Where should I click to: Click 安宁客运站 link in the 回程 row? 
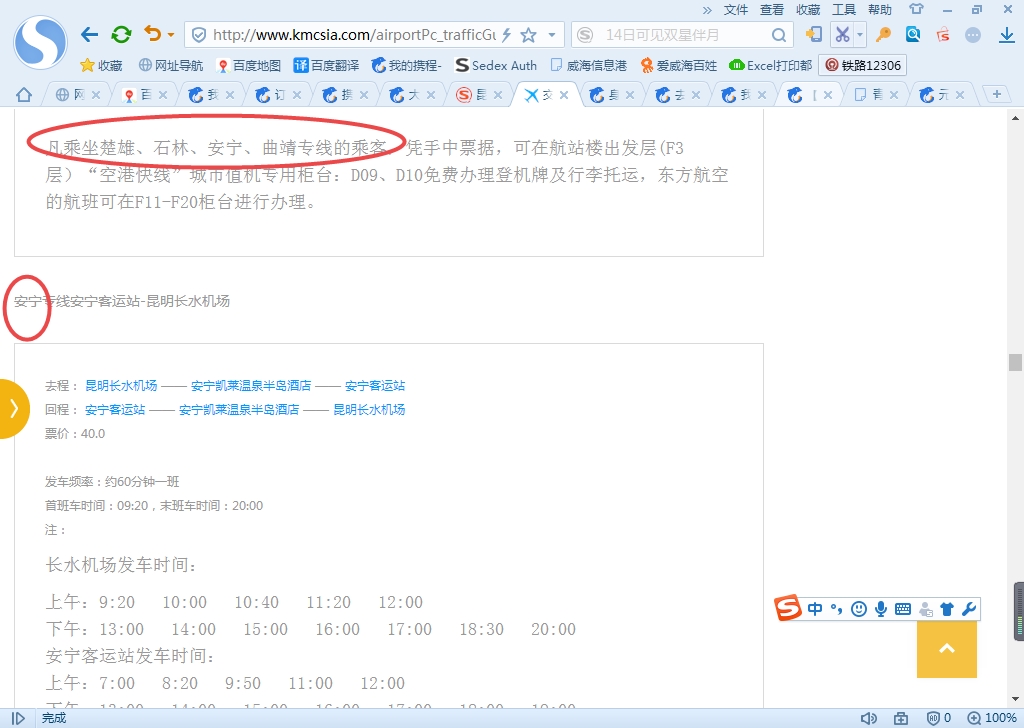115,409
